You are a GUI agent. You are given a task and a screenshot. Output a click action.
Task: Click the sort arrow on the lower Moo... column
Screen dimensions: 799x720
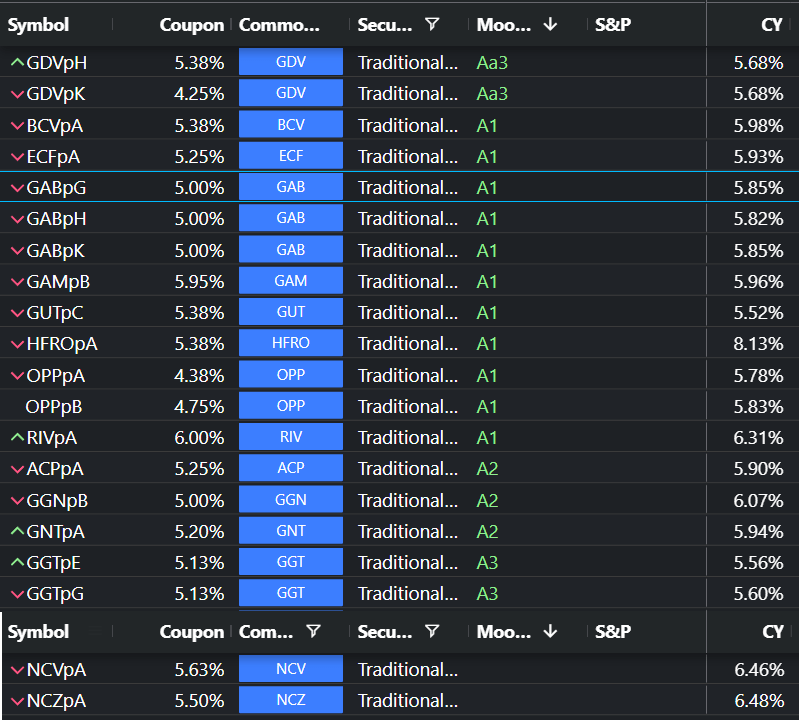click(x=550, y=631)
